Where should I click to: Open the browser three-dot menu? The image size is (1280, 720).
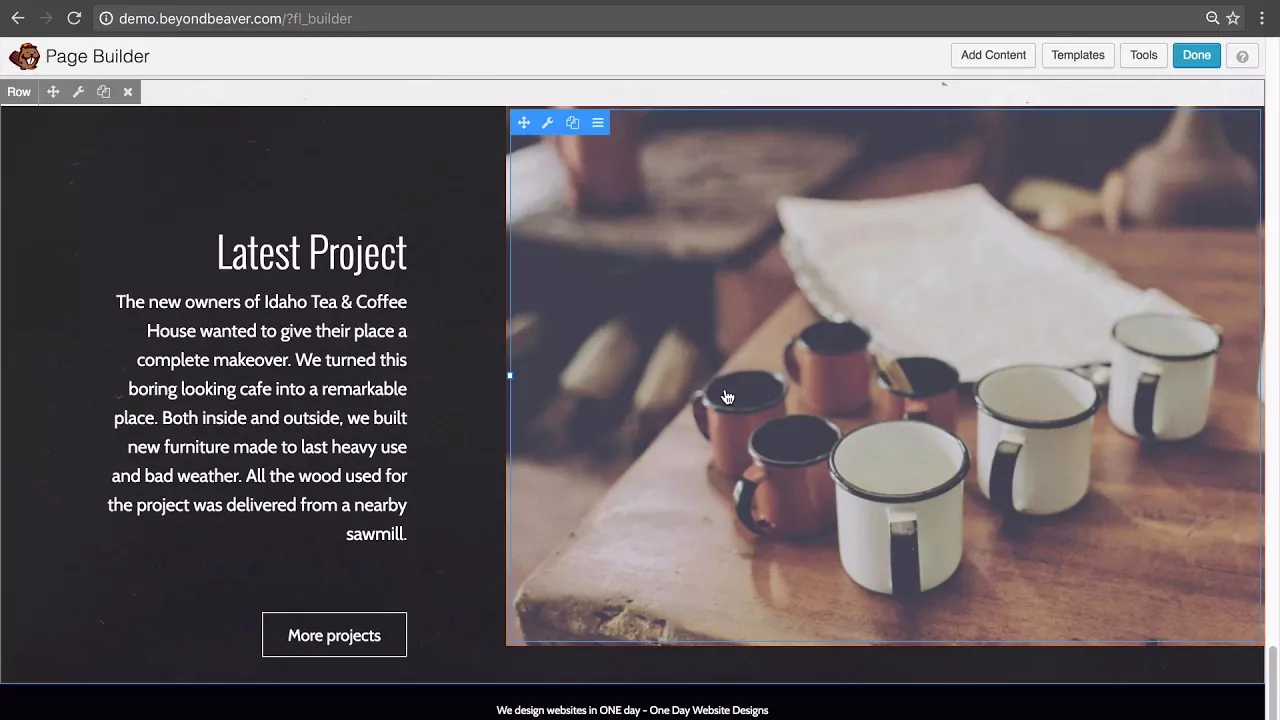point(1262,18)
